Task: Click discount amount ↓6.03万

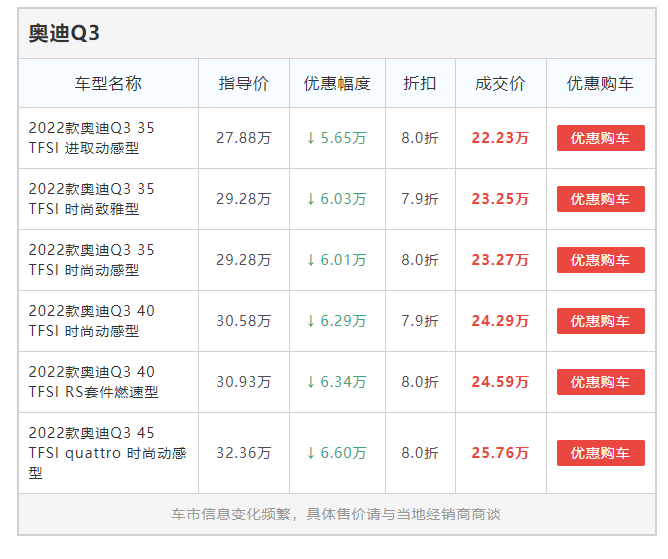Action: click(x=337, y=199)
